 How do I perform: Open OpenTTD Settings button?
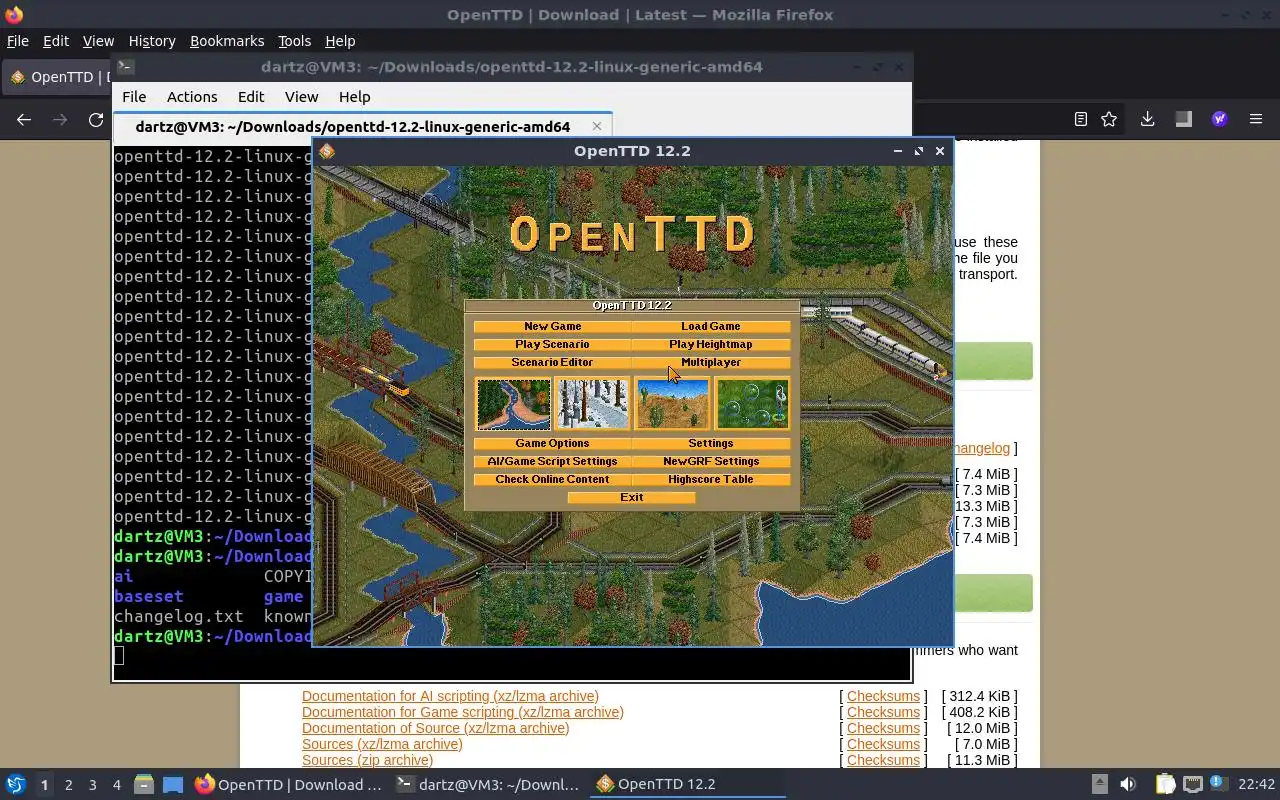tap(711, 443)
